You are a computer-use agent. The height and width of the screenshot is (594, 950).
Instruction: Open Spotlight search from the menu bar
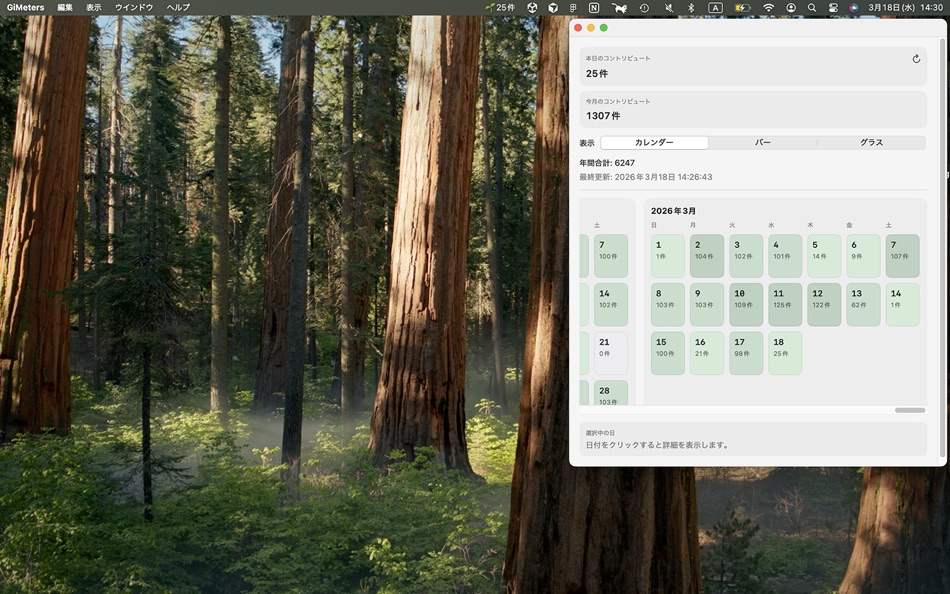pos(812,7)
